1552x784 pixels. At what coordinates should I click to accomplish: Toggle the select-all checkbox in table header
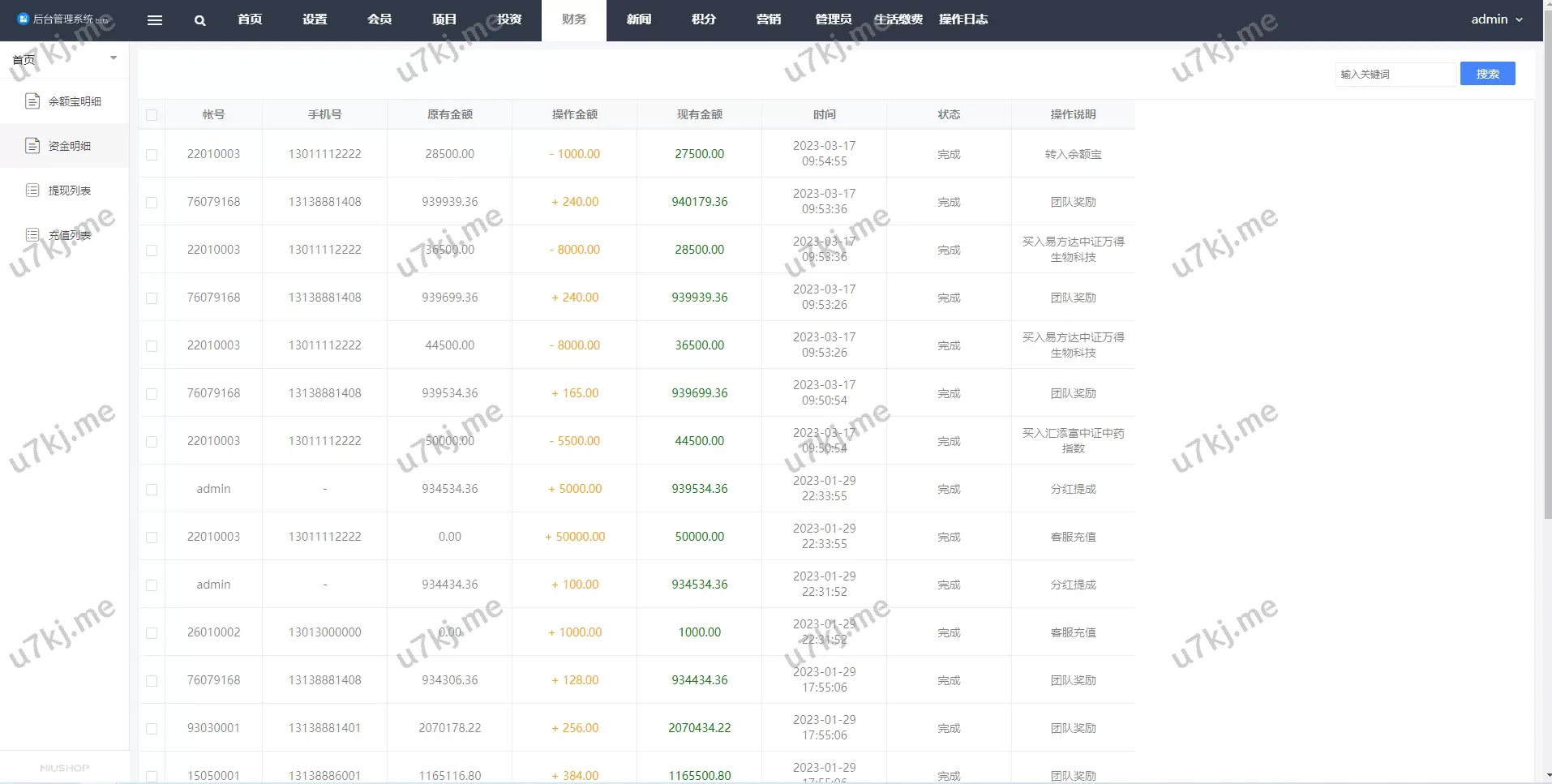(152, 115)
